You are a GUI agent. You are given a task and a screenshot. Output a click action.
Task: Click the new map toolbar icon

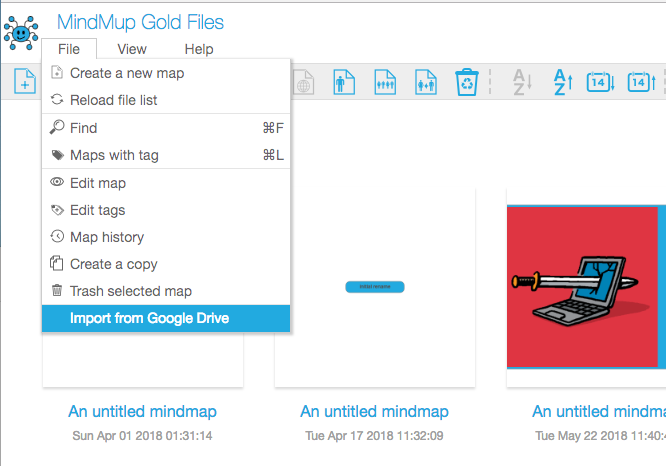22,83
